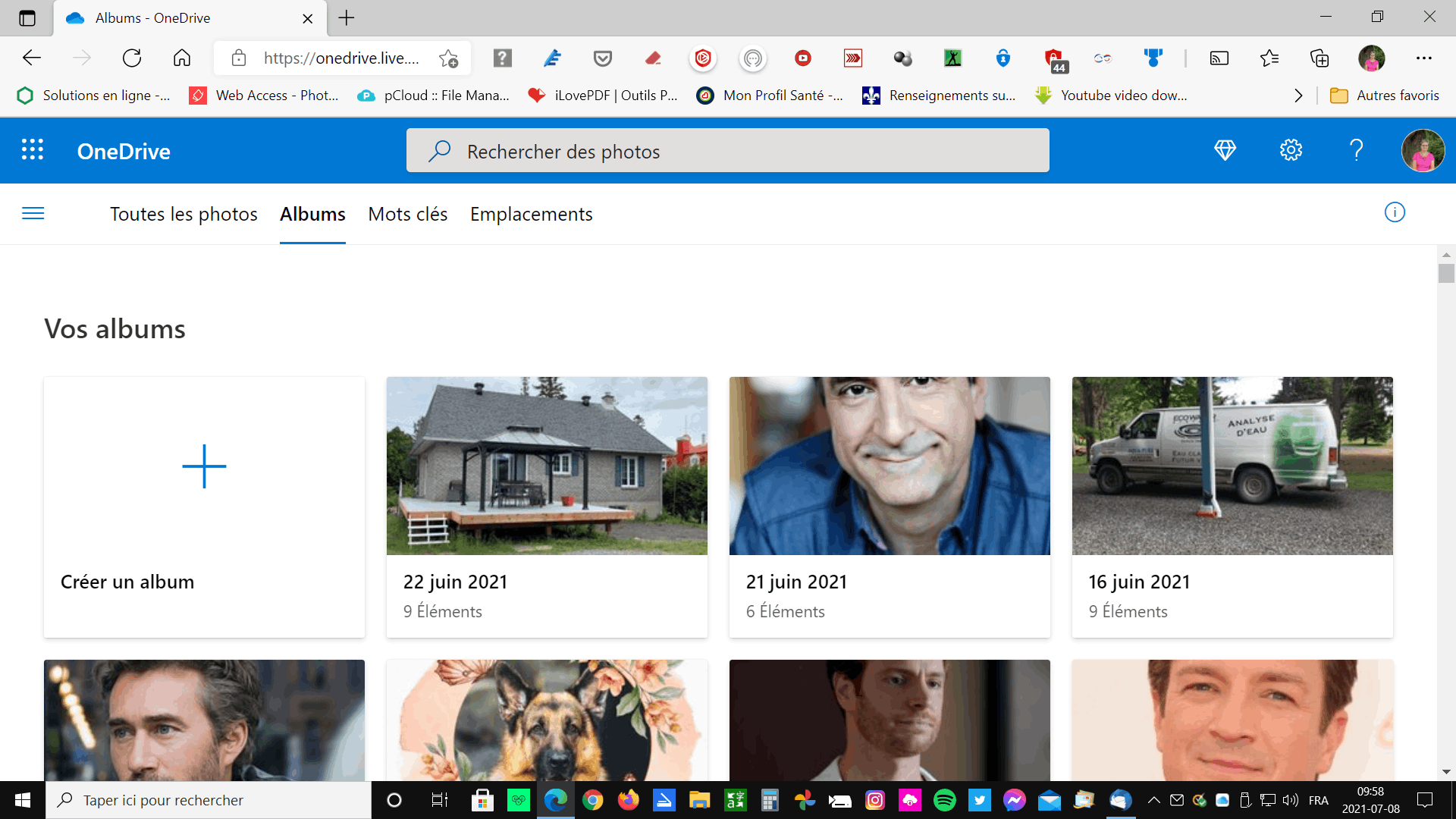Screen dimensions: 1456x819
Task: Select the Albums - OneDrive browser tab
Action: pyautogui.click(x=190, y=18)
